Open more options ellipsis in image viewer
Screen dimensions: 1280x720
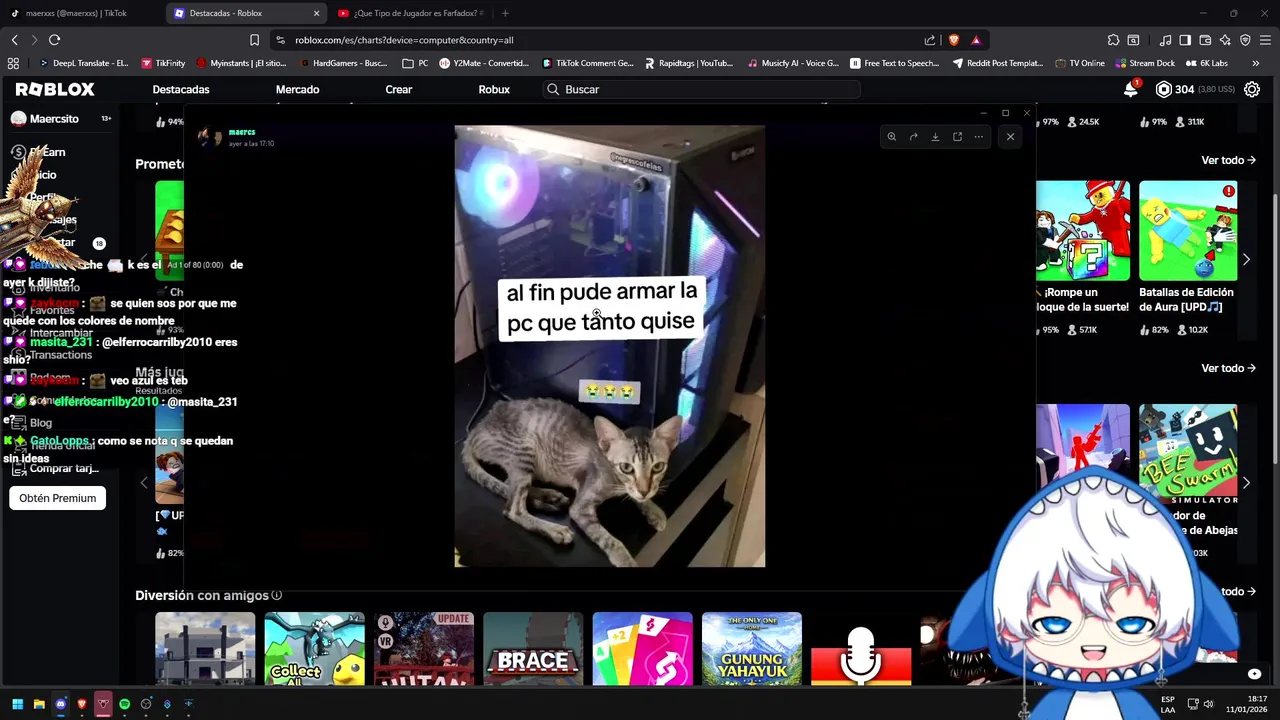tap(979, 137)
